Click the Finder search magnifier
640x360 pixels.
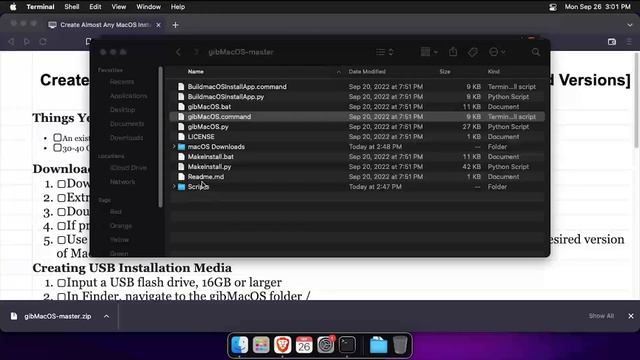[536, 52]
